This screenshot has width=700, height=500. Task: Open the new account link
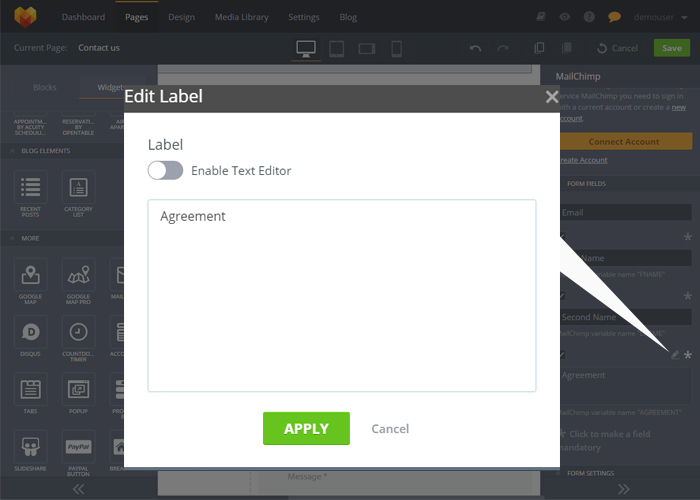(x=679, y=107)
